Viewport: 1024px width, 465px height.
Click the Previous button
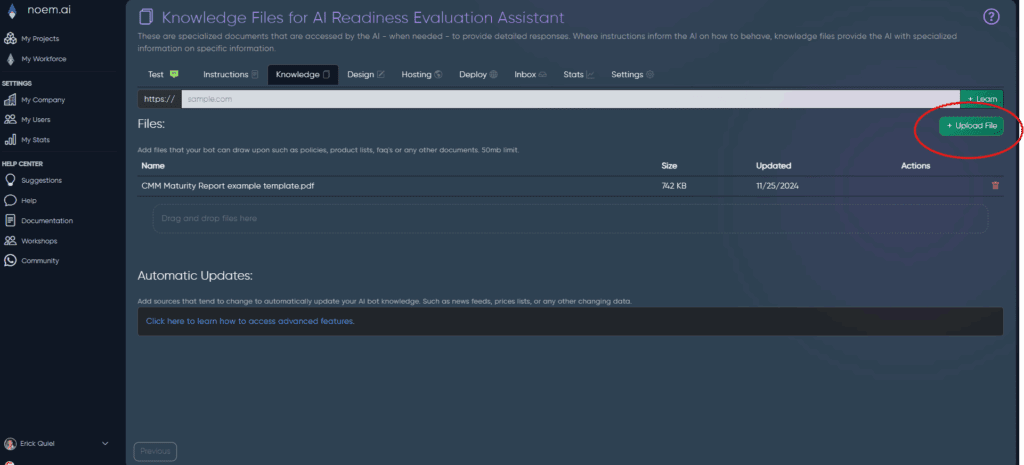click(155, 452)
